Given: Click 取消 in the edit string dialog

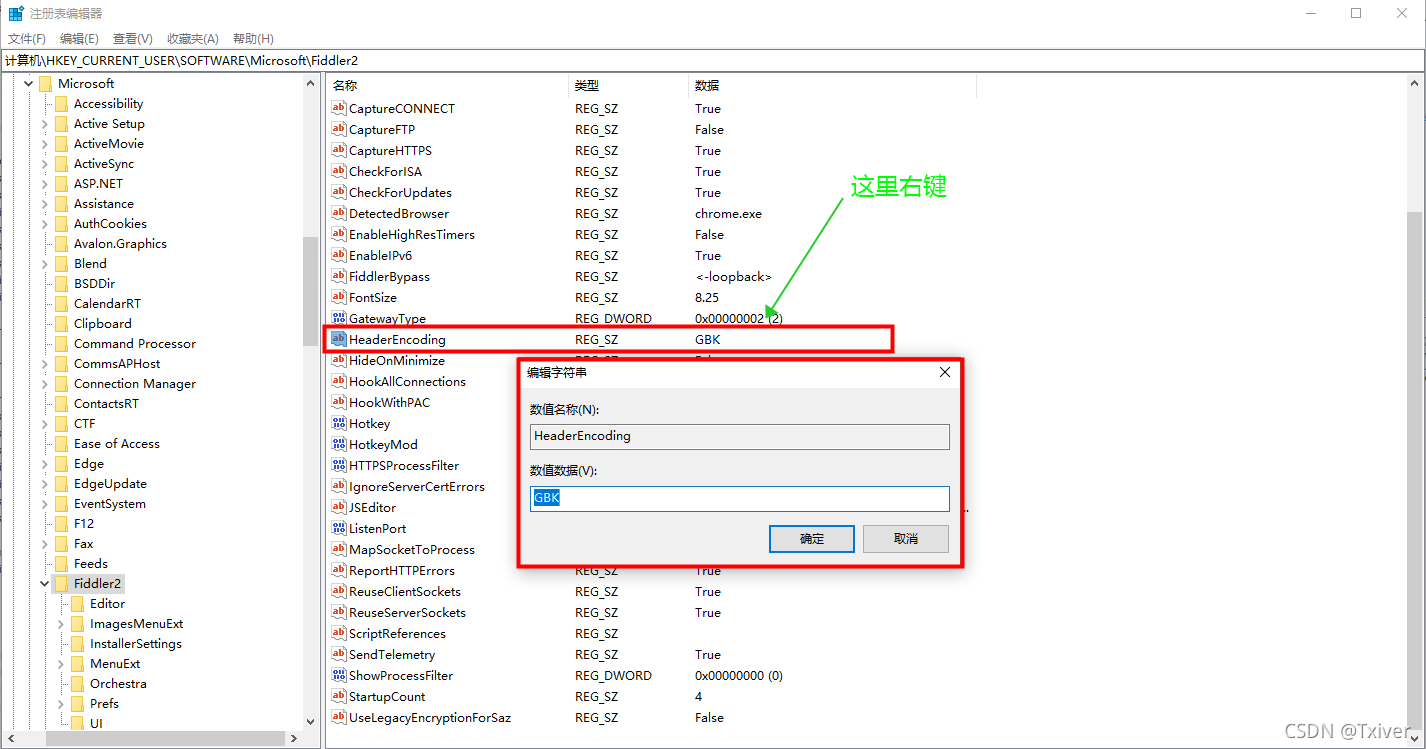Looking at the screenshot, I should click(906, 539).
